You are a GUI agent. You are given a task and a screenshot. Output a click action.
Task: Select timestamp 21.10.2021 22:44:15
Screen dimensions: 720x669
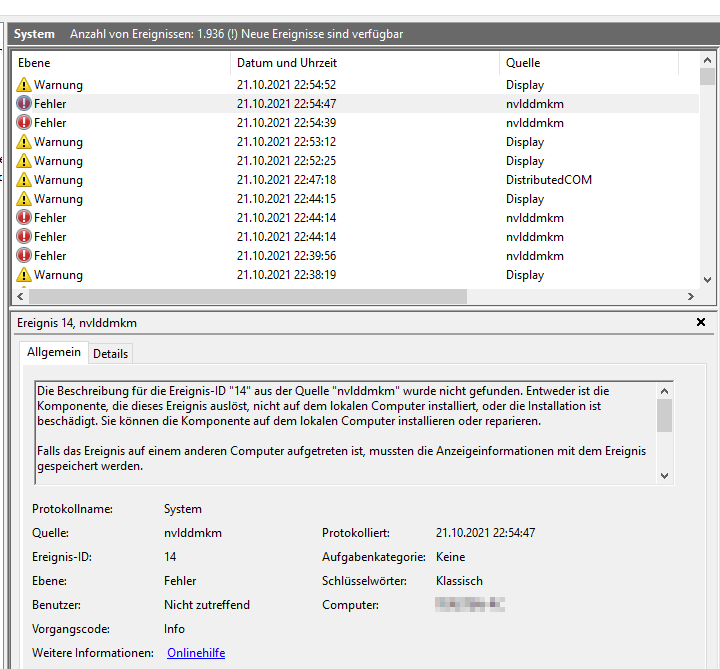pyautogui.click(x=287, y=199)
